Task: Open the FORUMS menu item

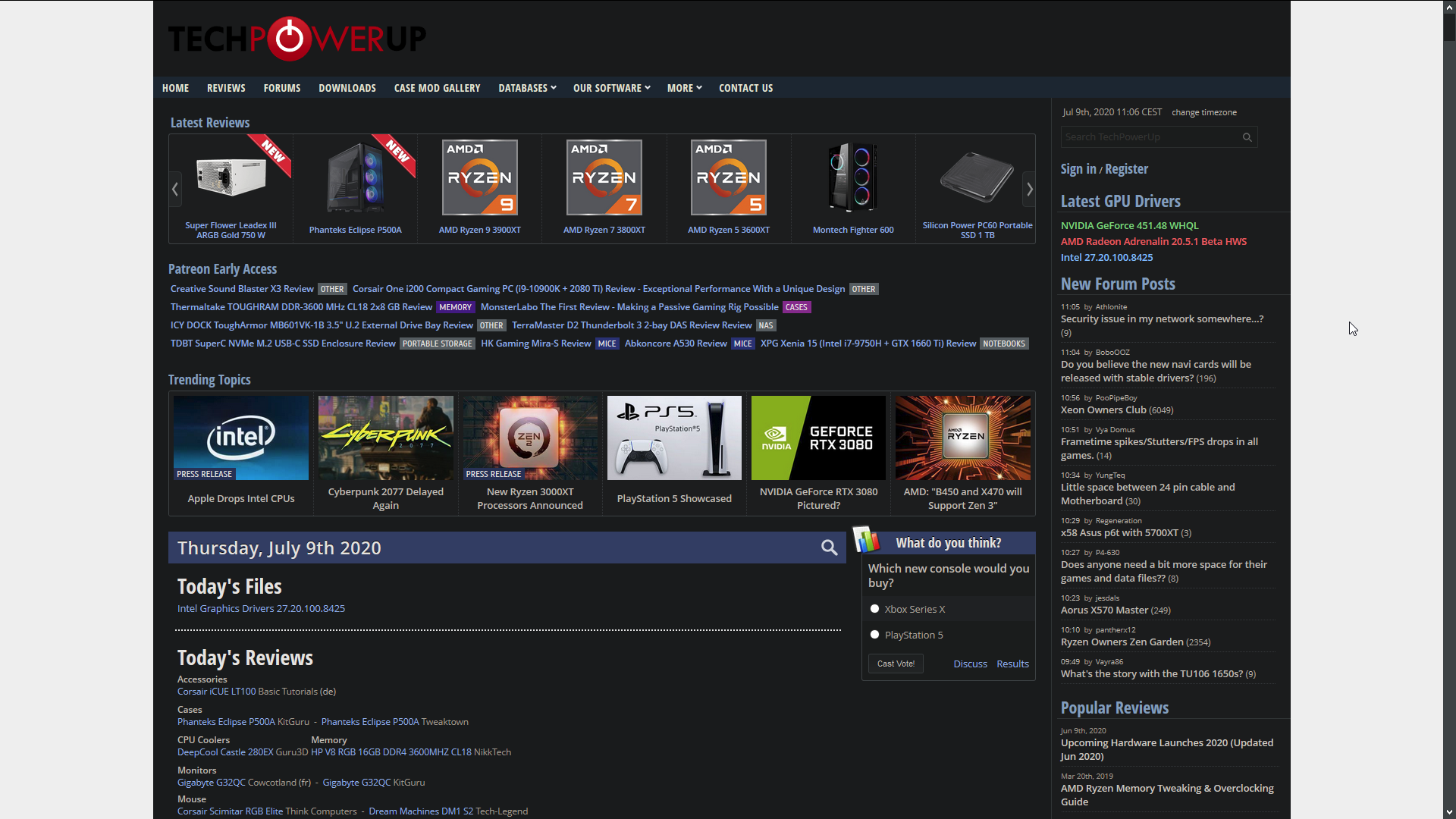Action: pos(281,87)
